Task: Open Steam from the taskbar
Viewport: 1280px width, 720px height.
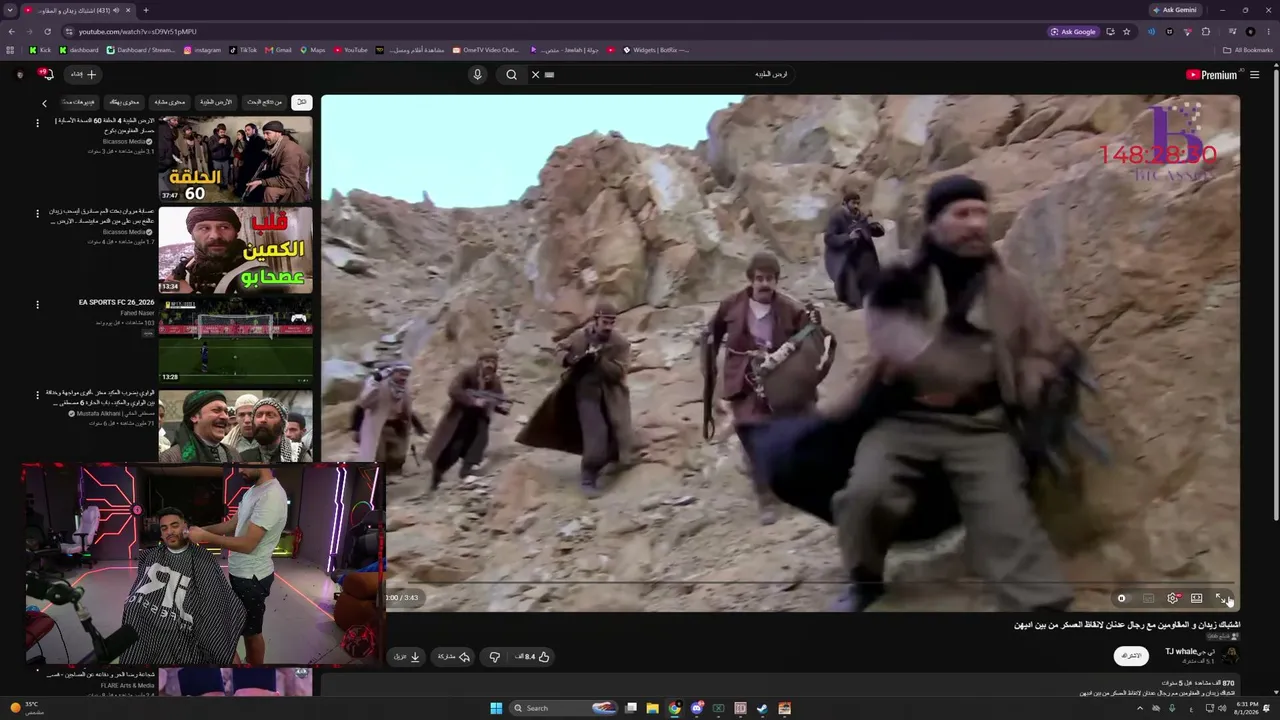Action: pyautogui.click(x=762, y=708)
